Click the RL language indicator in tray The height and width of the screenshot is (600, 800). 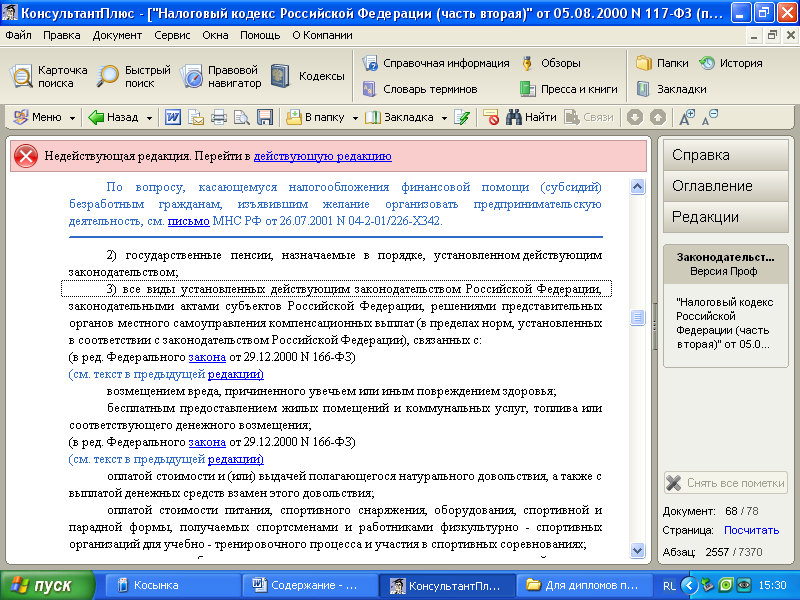click(669, 586)
